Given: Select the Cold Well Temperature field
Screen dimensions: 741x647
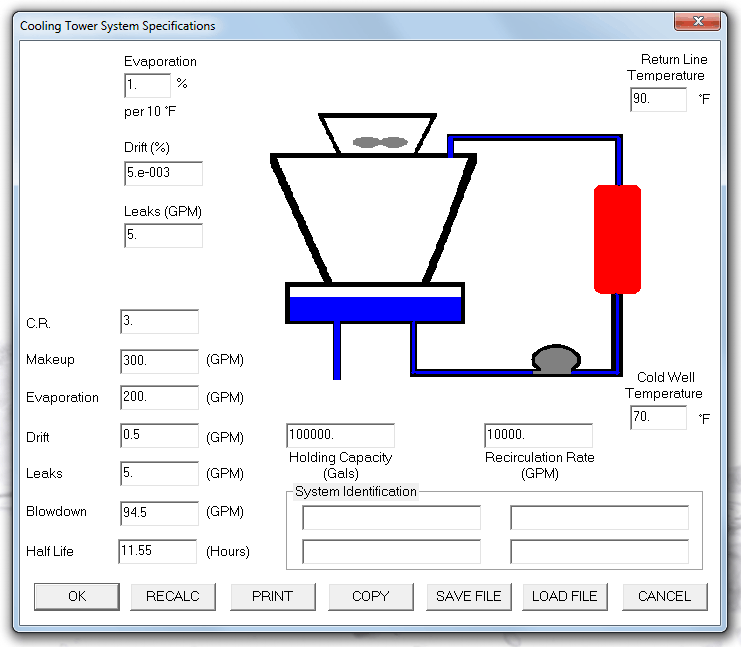Looking at the screenshot, I should 658,418.
